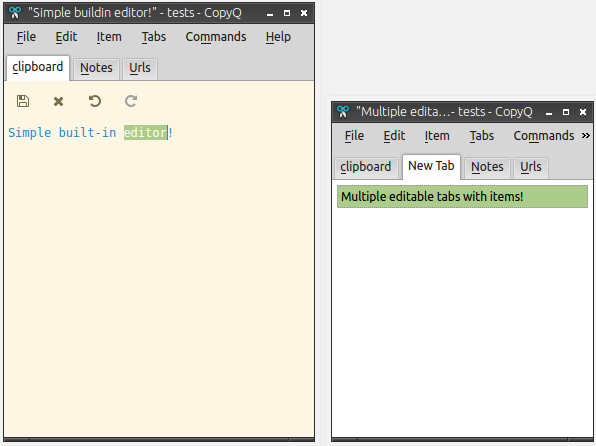
Task: Undo the last edit in the editor
Action: coord(95,101)
